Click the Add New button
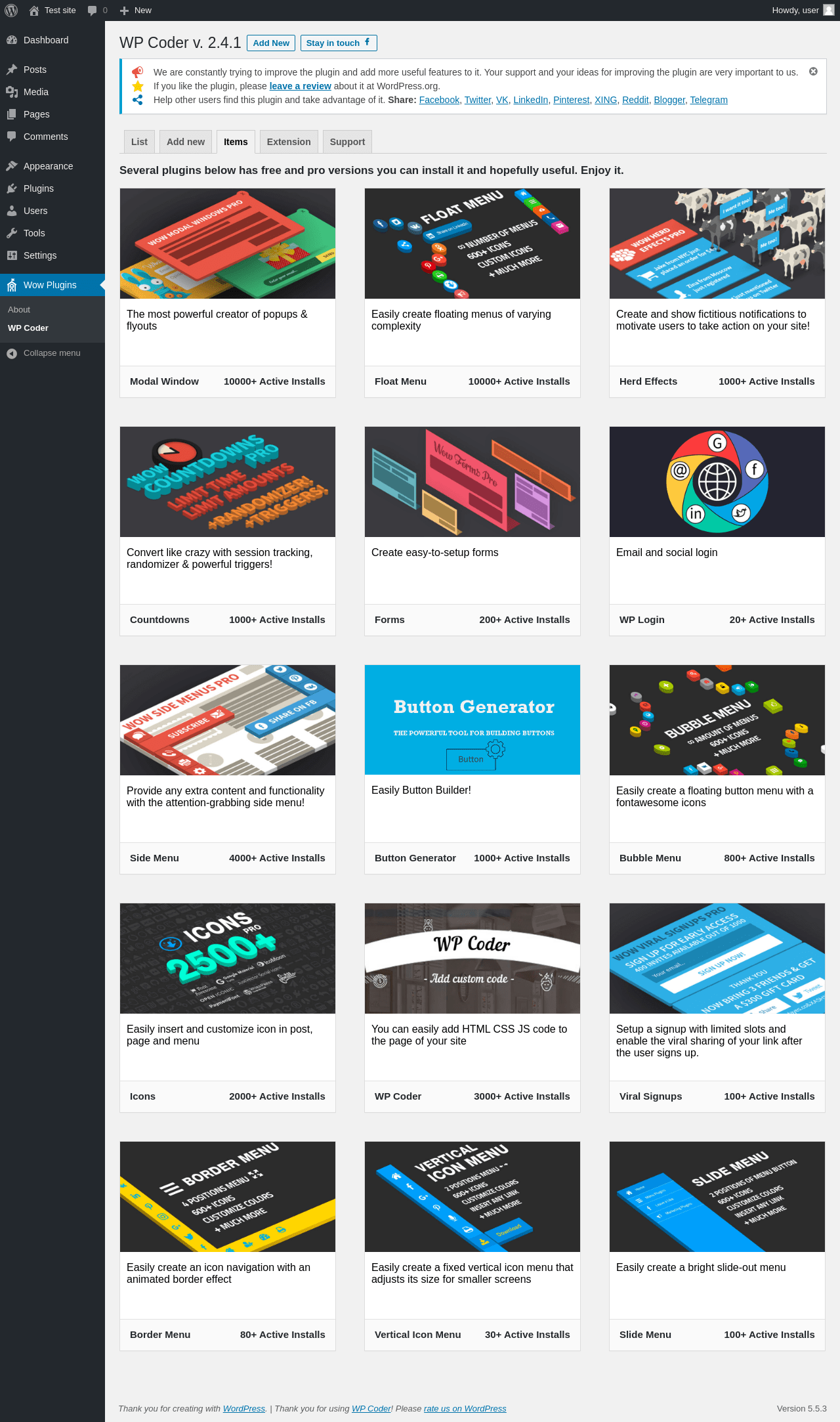 pyautogui.click(x=271, y=43)
